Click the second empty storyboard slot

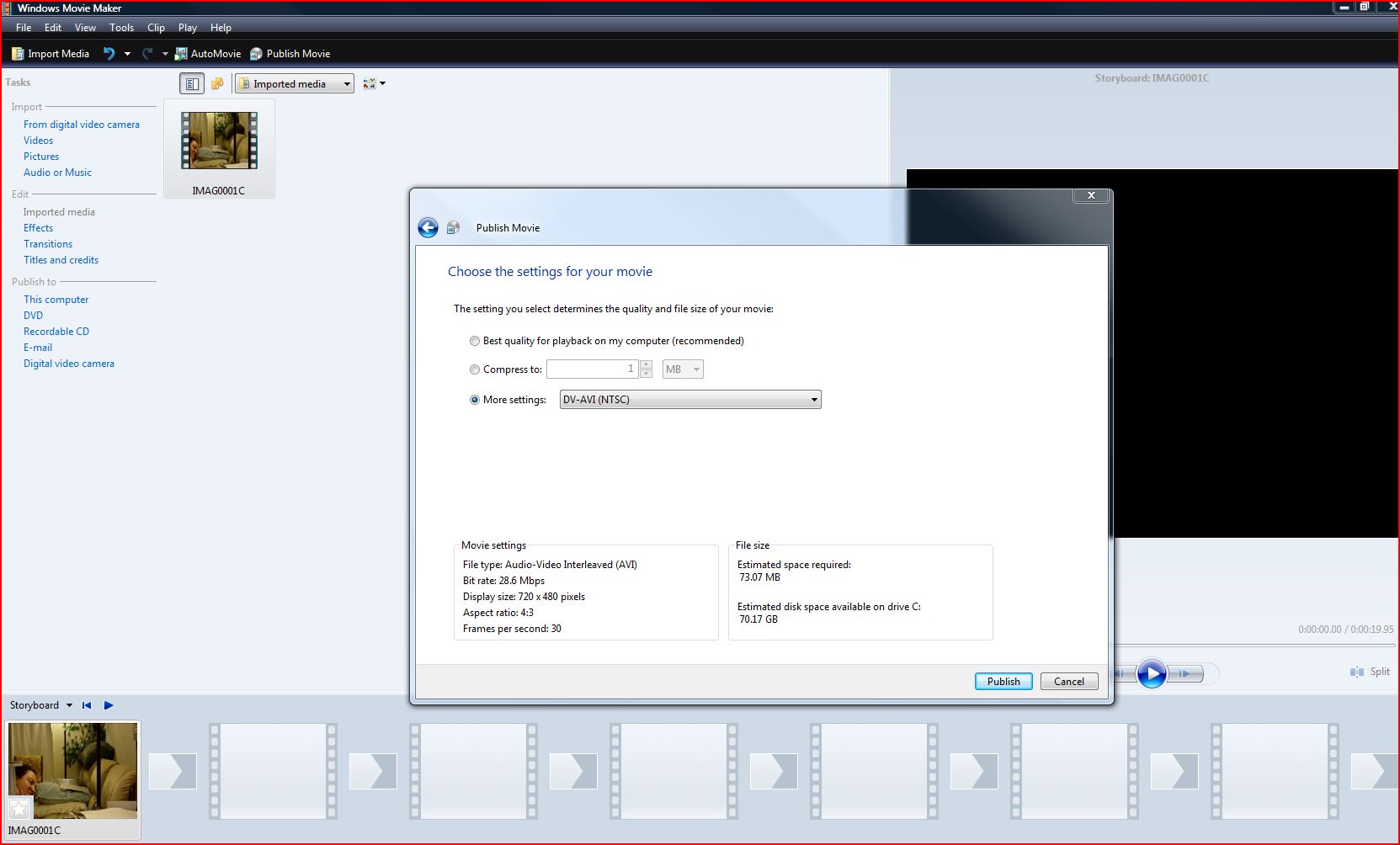[473, 771]
